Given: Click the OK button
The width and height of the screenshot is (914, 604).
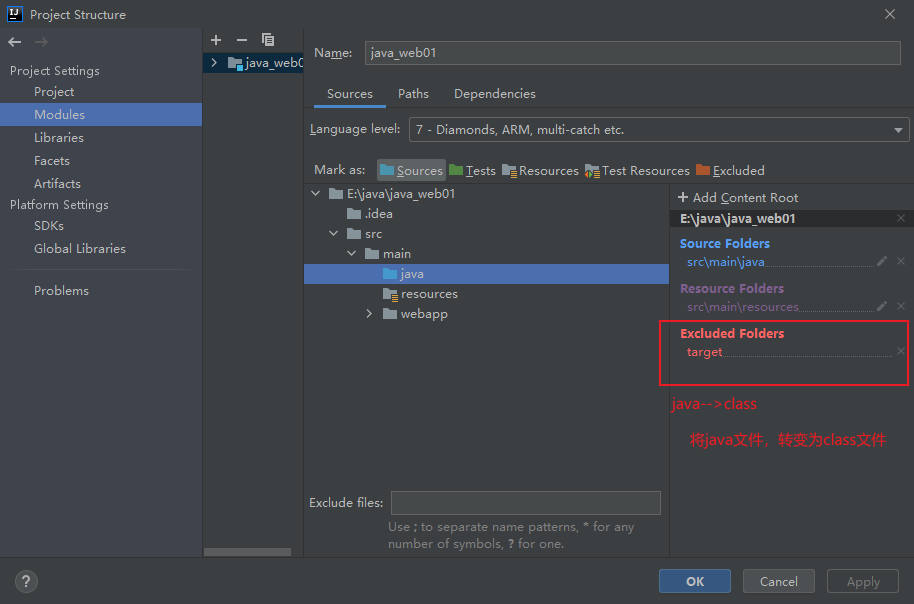Looking at the screenshot, I should (x=695, y=581).
